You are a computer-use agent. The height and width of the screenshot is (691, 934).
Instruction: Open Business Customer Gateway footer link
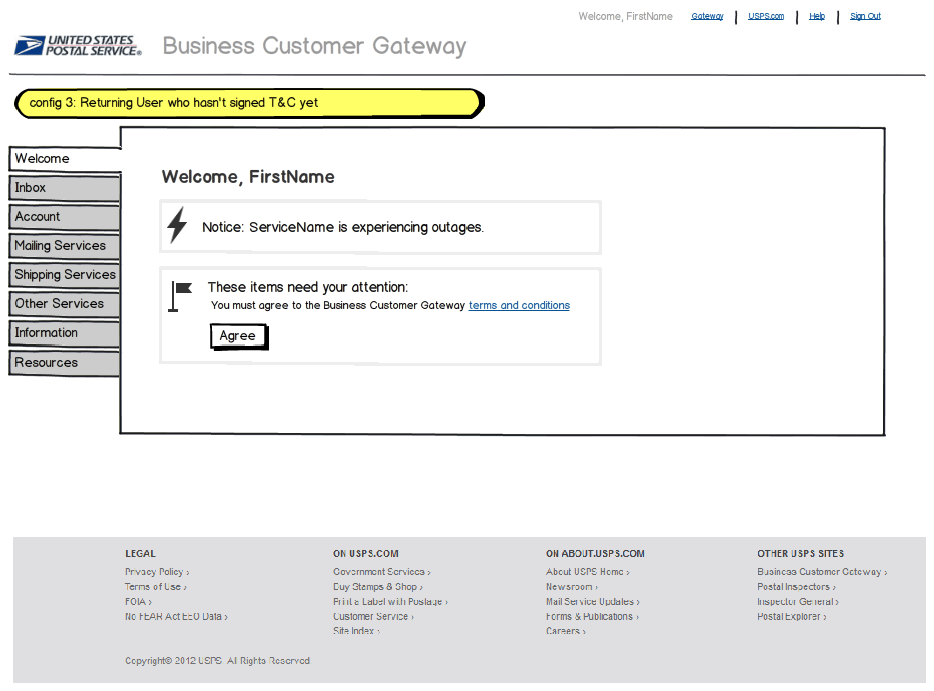(822, 572)
